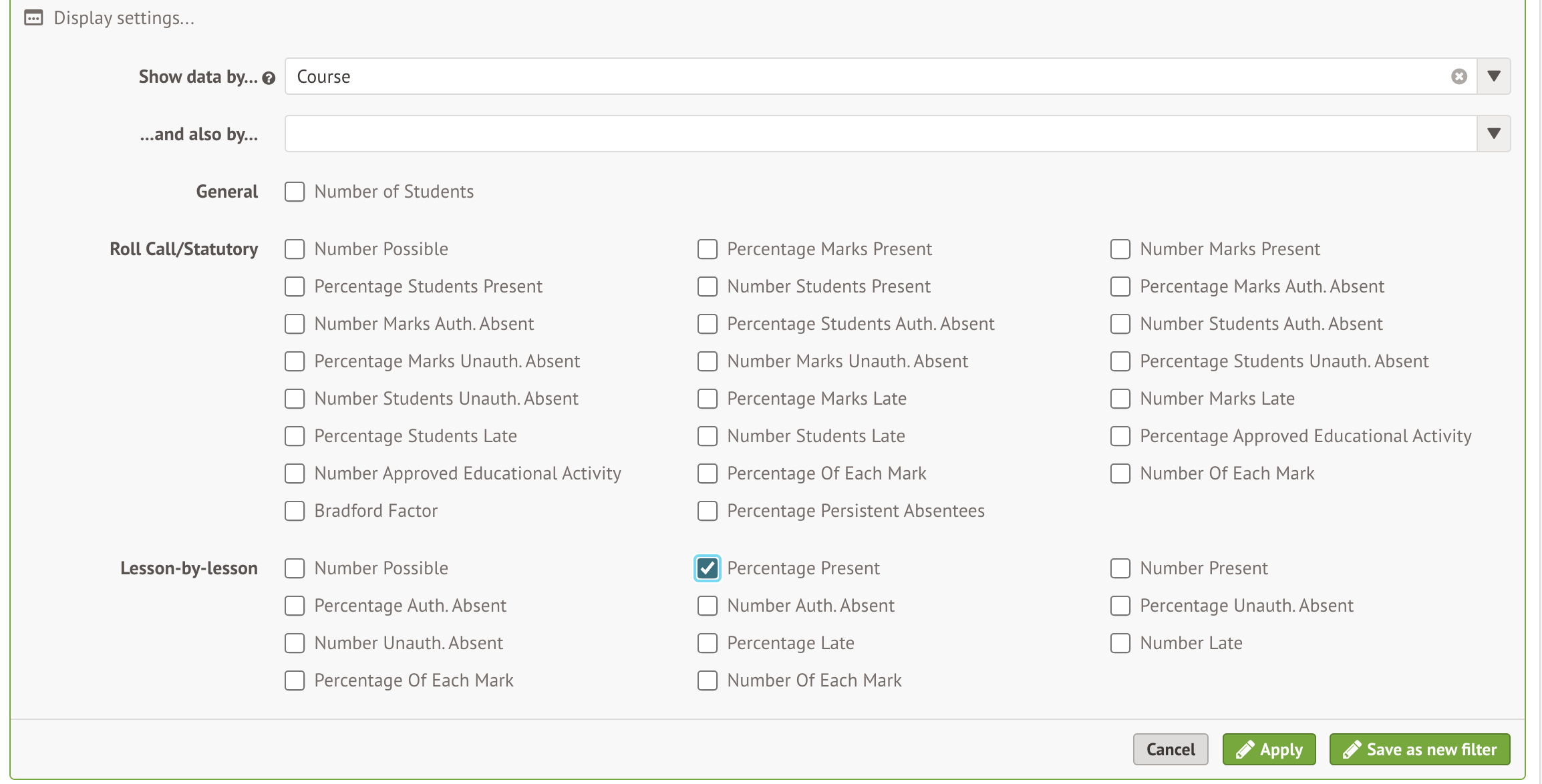
Task: Click the Course combo box field
Action: 869,77
